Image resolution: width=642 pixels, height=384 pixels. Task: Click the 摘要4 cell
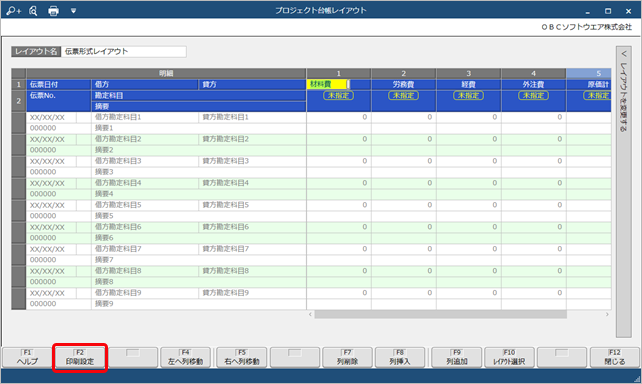pos(199,194)
